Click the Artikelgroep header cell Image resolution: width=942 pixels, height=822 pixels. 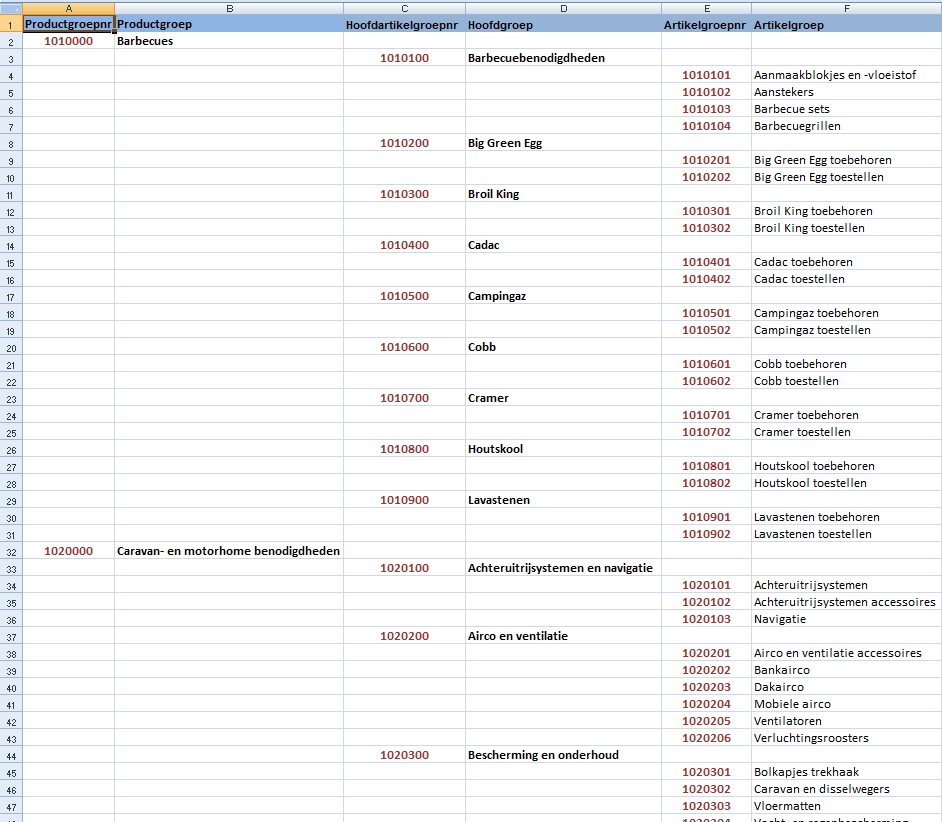click(846, 24)
